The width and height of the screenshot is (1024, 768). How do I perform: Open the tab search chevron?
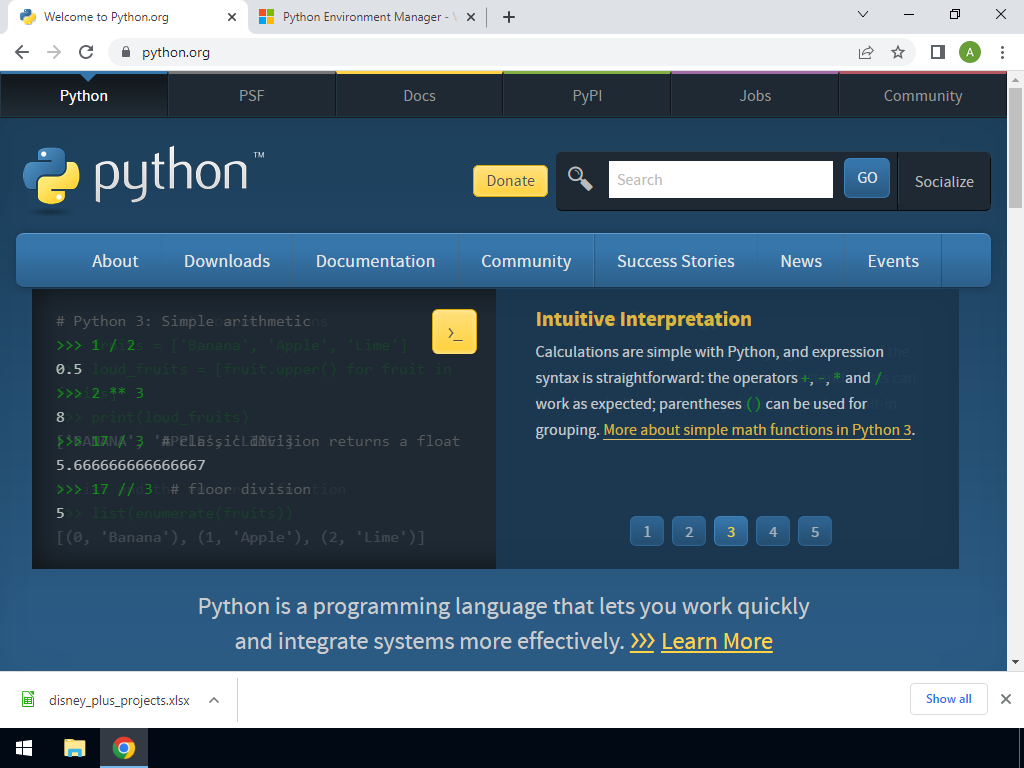tap(863, 16)
